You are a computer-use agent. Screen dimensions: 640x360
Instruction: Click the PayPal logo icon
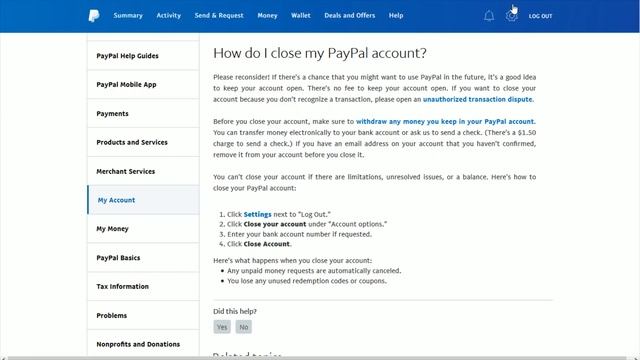coord(93,16)
